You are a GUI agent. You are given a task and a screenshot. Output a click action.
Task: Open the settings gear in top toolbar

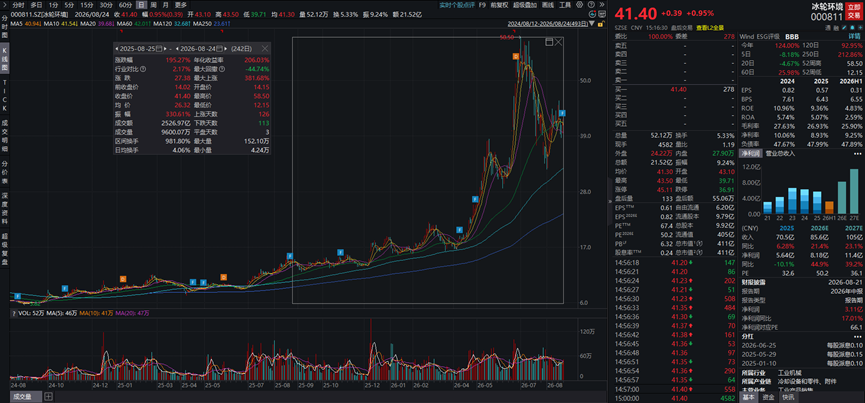click(x=579, y=4)
